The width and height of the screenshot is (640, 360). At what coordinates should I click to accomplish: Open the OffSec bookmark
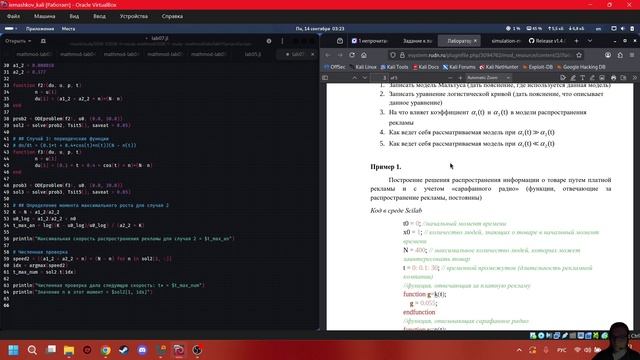coord(335,67)
